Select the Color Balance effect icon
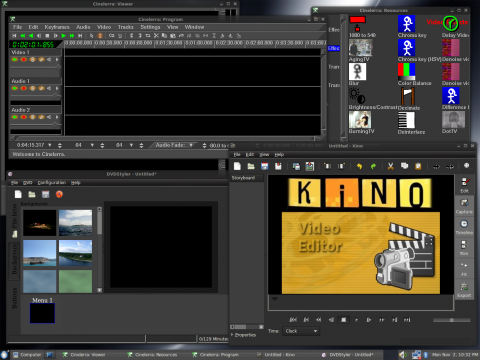This screenshot has width=480, height=360. [x=406, y=72]
